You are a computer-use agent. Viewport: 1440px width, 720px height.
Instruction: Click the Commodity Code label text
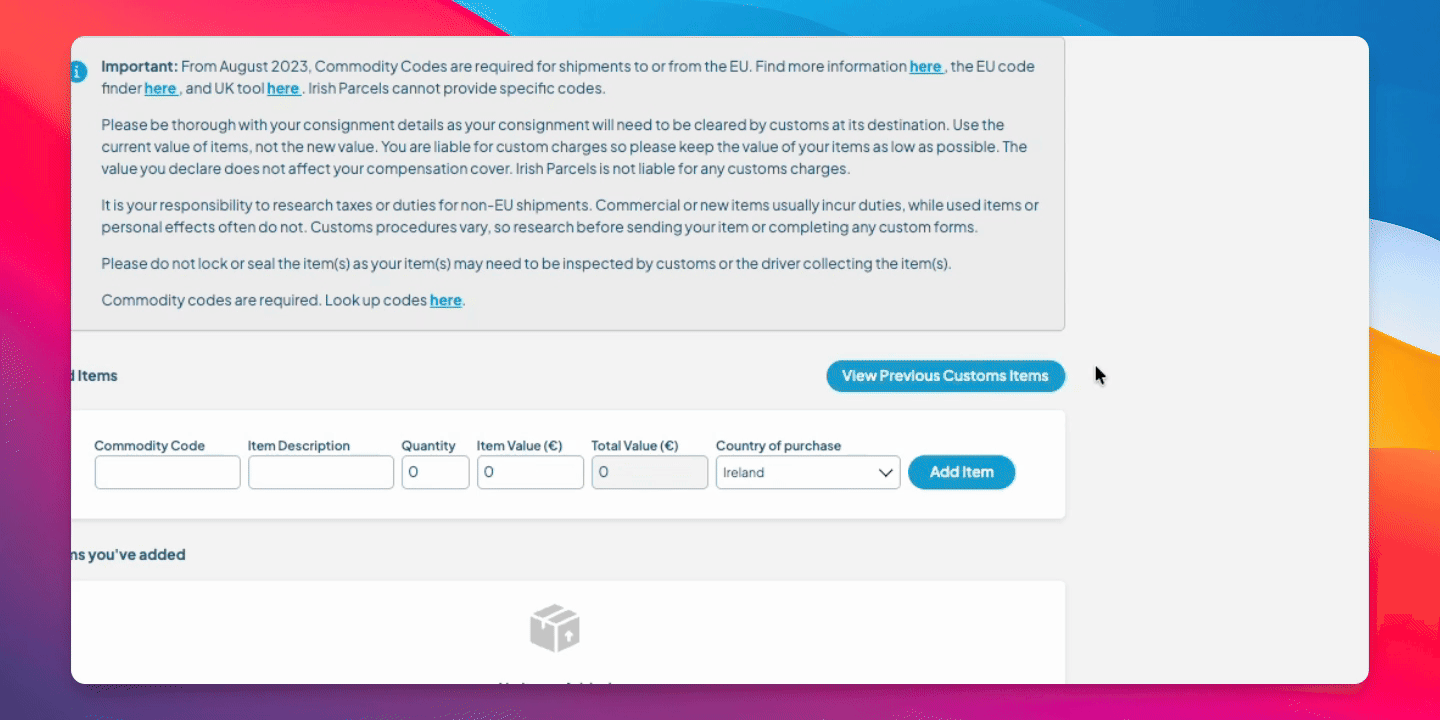[x=149, y=446]
